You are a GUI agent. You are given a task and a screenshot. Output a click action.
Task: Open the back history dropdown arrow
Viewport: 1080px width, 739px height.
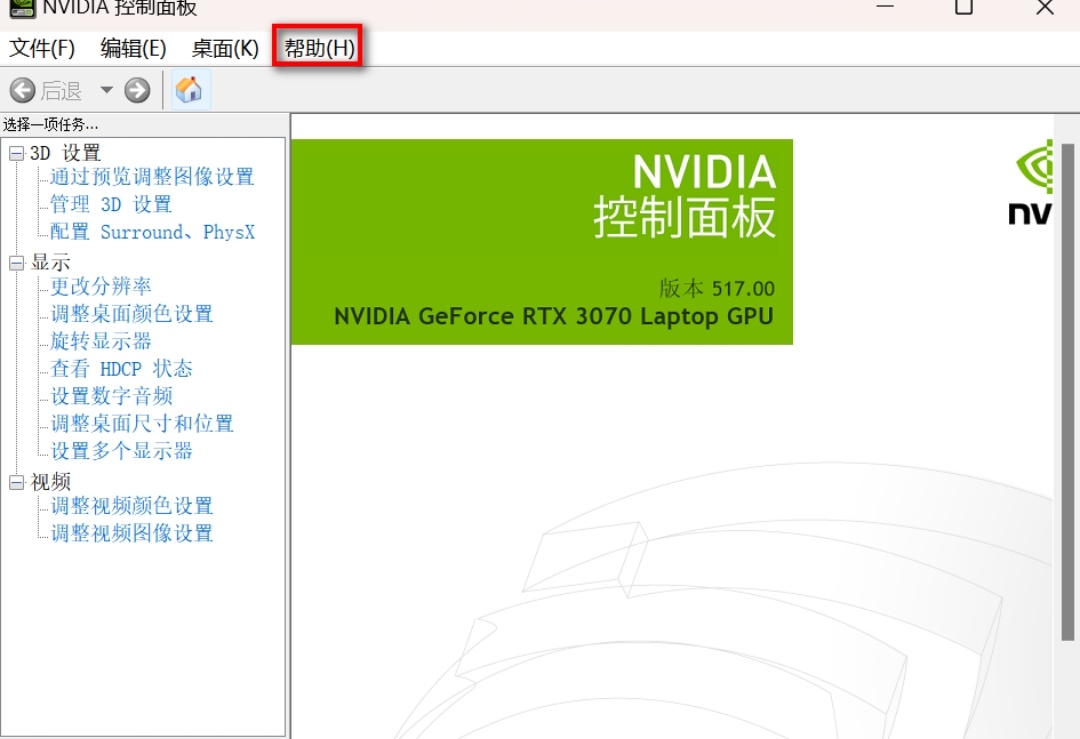(107, 90)
